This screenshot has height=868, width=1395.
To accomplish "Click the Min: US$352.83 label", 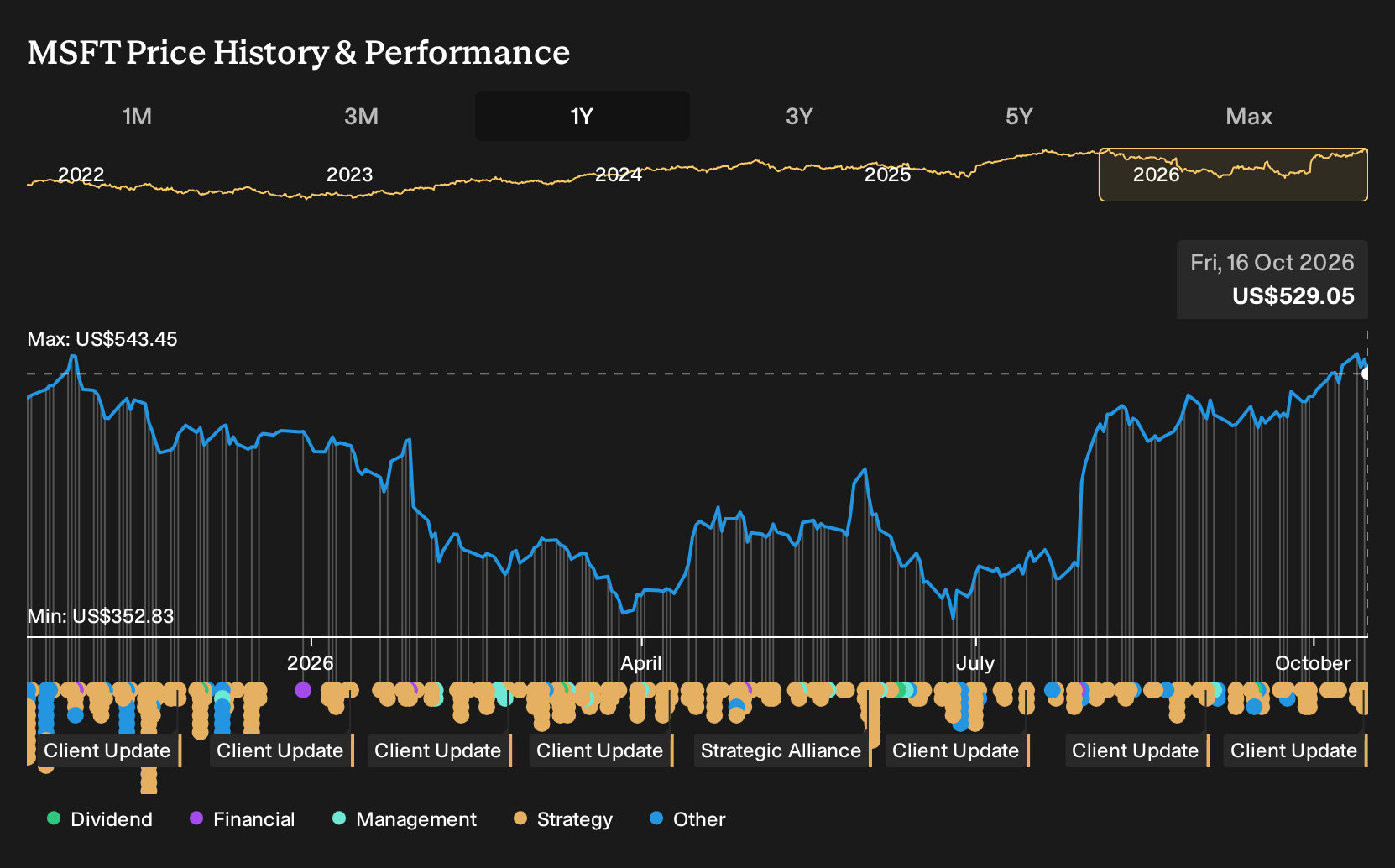I will click(x=101, y=616).
